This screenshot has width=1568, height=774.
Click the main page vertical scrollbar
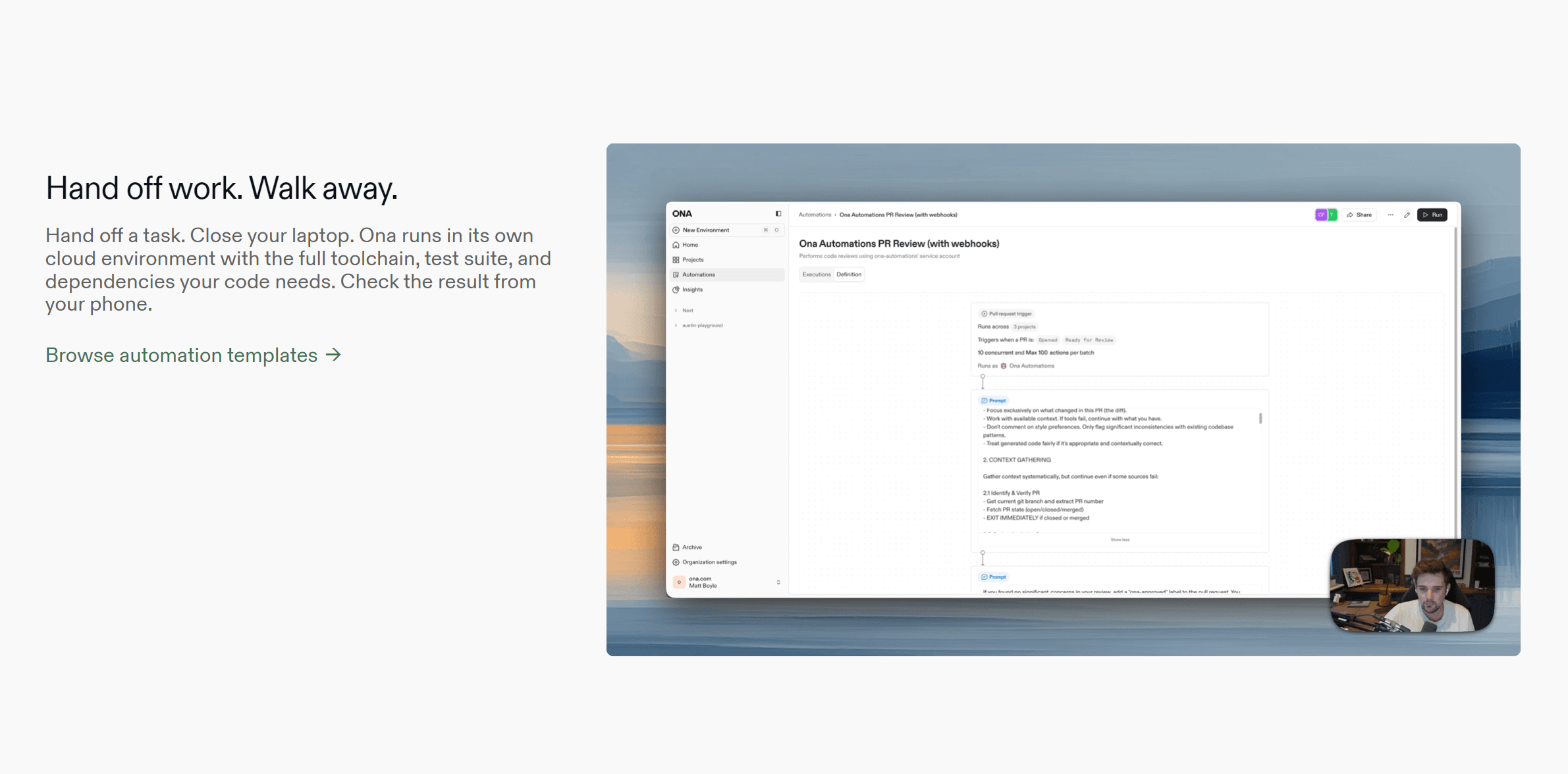tap(1455, 382)
